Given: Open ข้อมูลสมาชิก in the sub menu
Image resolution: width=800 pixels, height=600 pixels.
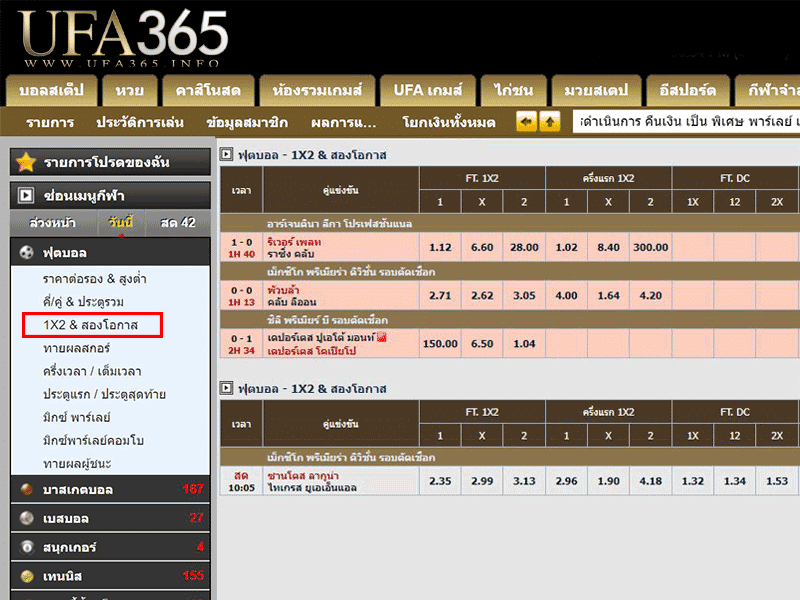Looking at the screenshot, I should 247,122.
